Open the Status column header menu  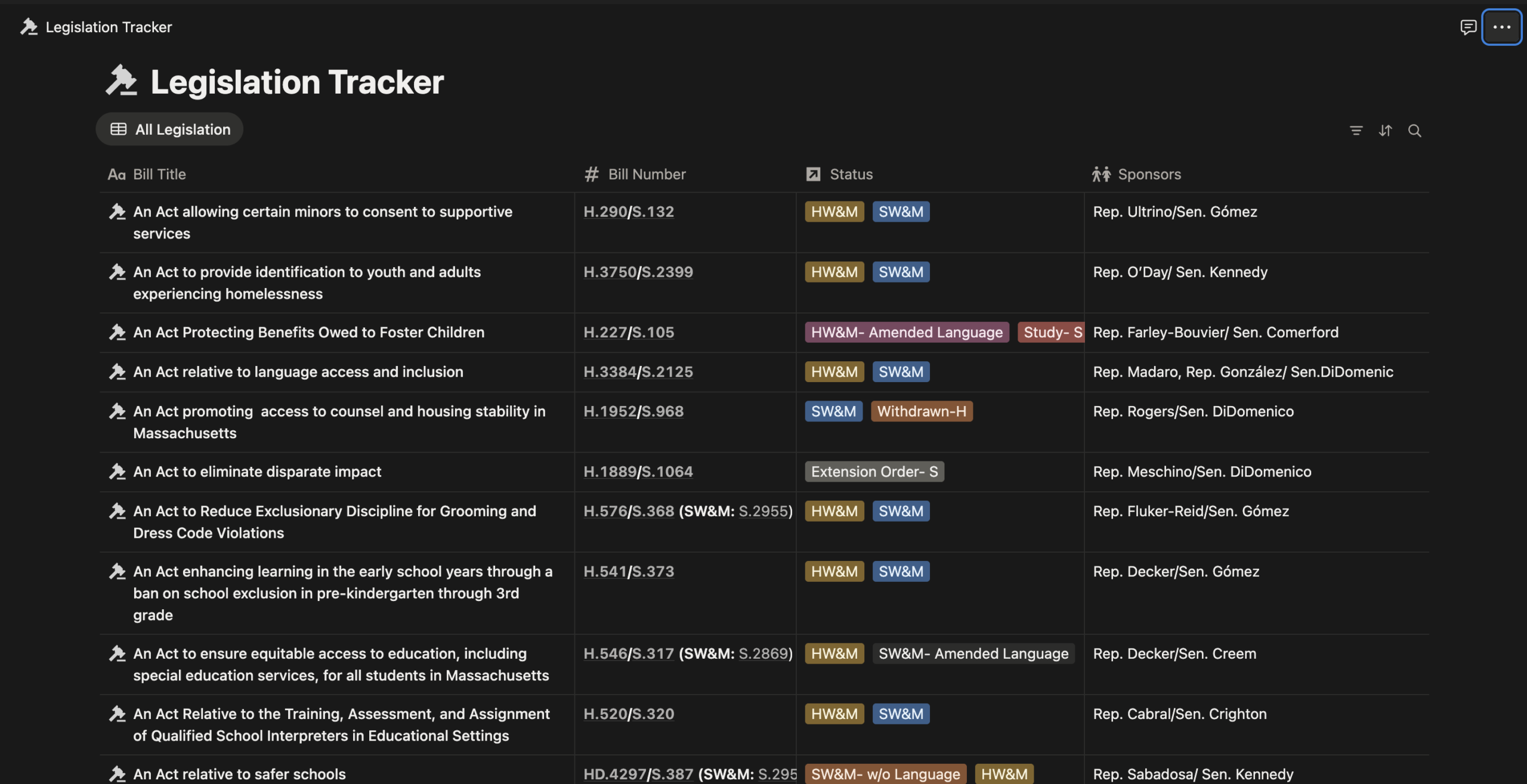click(851, 174)
